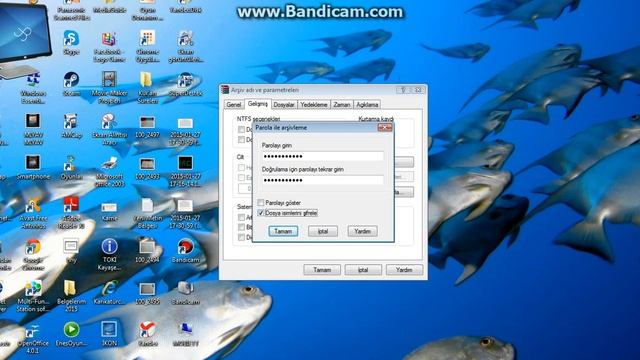Open the Skype desktop shortcut
This screenshot has height=360, width=640.
pos(71,42)
